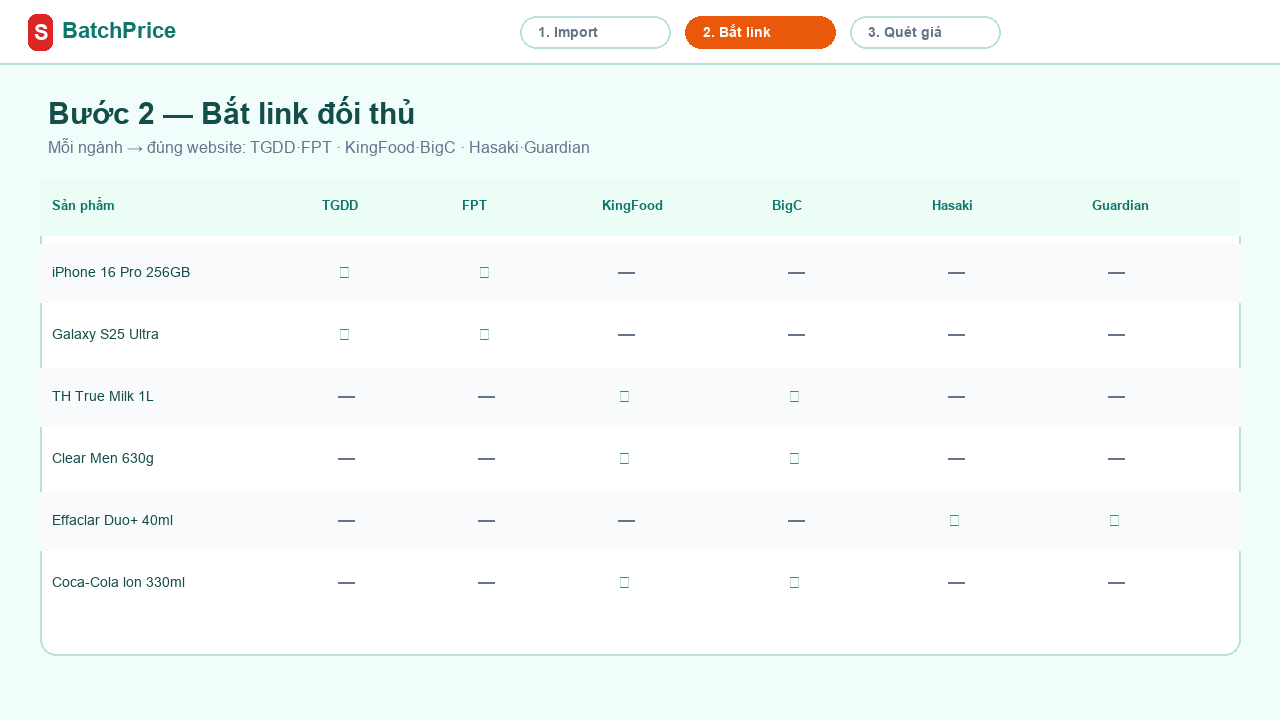Select the Clear Men 630g product name
This screenshot has height=720, width=1280.
click(103, 458)
